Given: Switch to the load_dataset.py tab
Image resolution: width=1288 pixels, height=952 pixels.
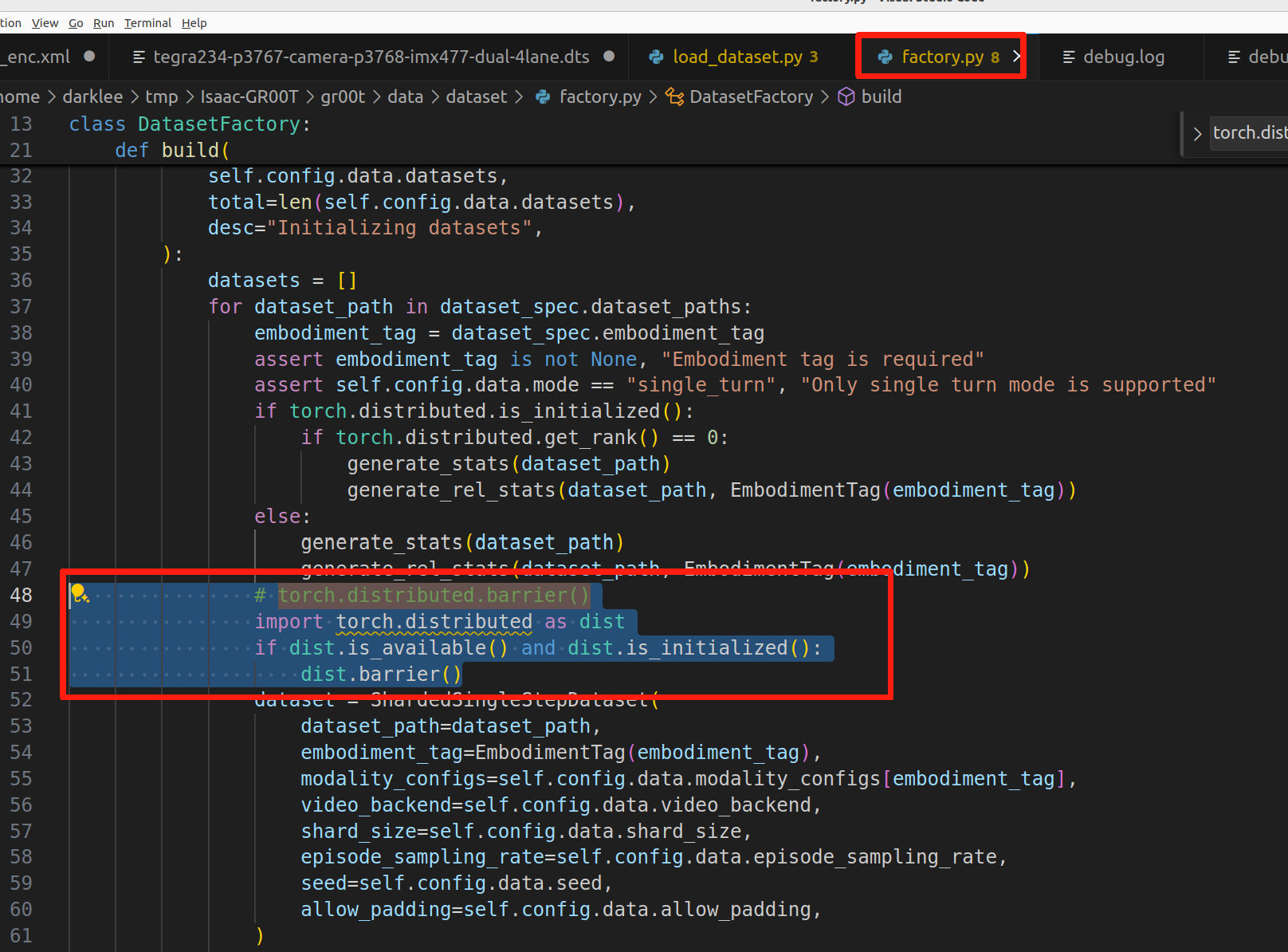Looking at the screenshot, I should click(x=736, y=57).
